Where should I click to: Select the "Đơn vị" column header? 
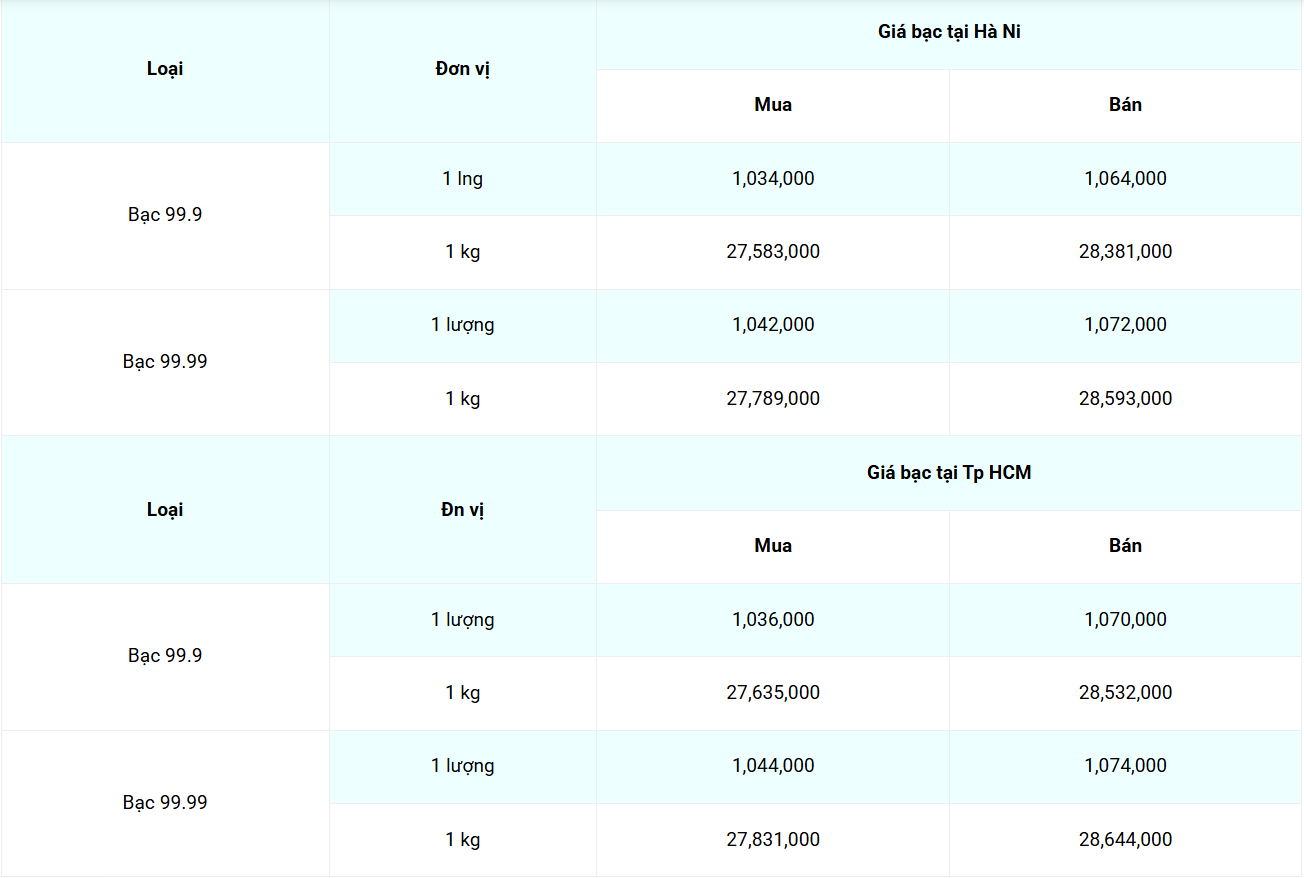pos(463,69)
